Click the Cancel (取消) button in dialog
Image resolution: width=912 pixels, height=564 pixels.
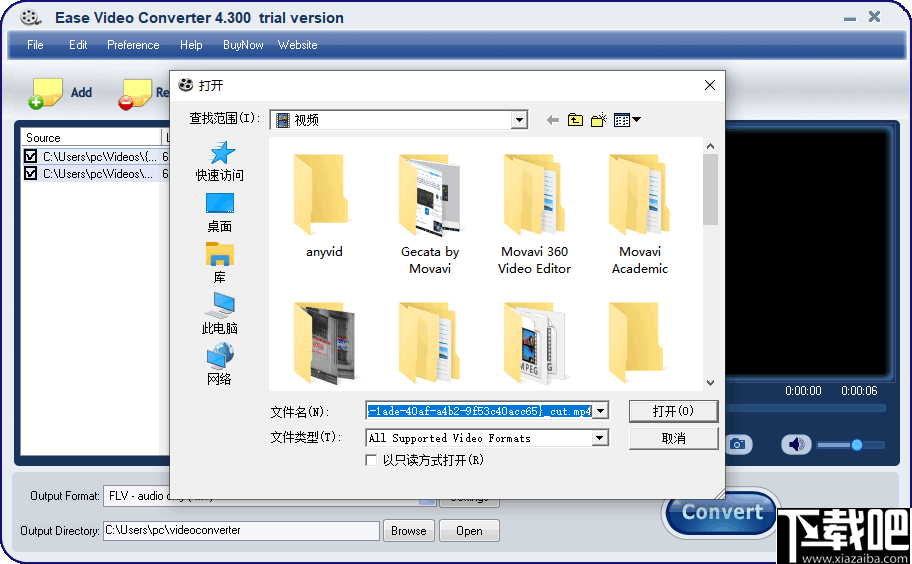[674, 438]
